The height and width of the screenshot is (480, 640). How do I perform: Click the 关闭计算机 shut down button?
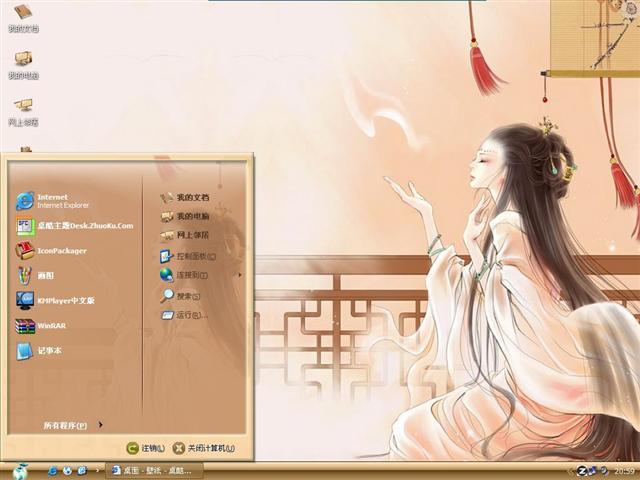click(x=204, y=448)
